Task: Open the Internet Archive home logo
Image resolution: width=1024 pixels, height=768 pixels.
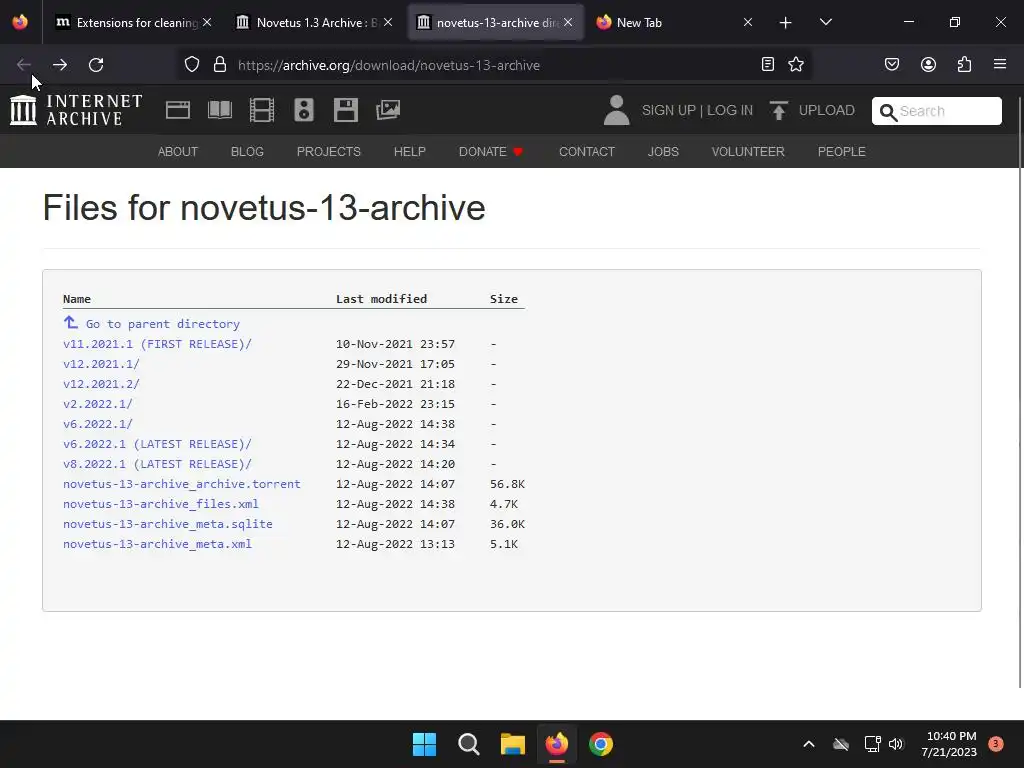Action: coord(76,110)
